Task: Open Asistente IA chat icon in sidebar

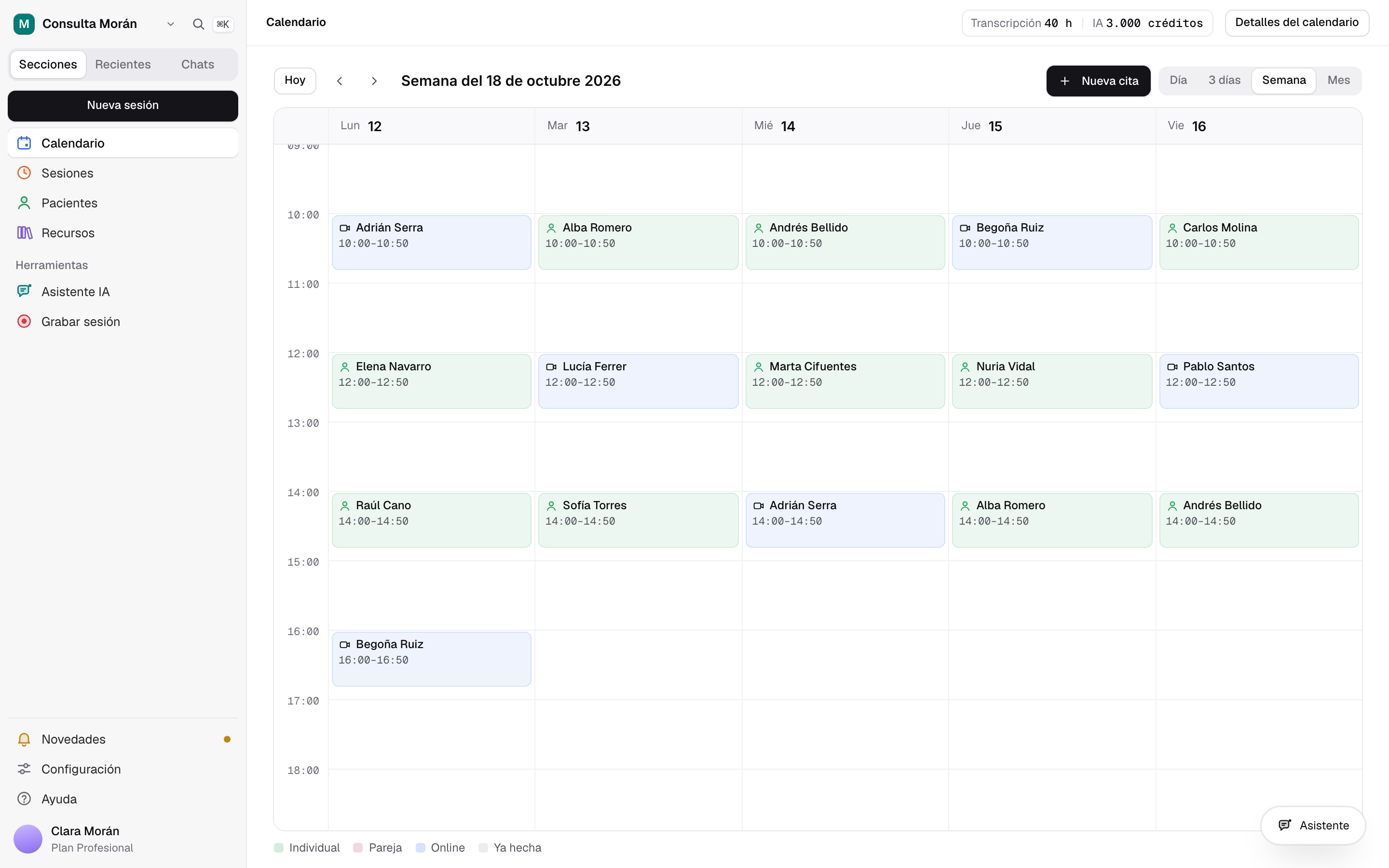Action: click(24, 291)
